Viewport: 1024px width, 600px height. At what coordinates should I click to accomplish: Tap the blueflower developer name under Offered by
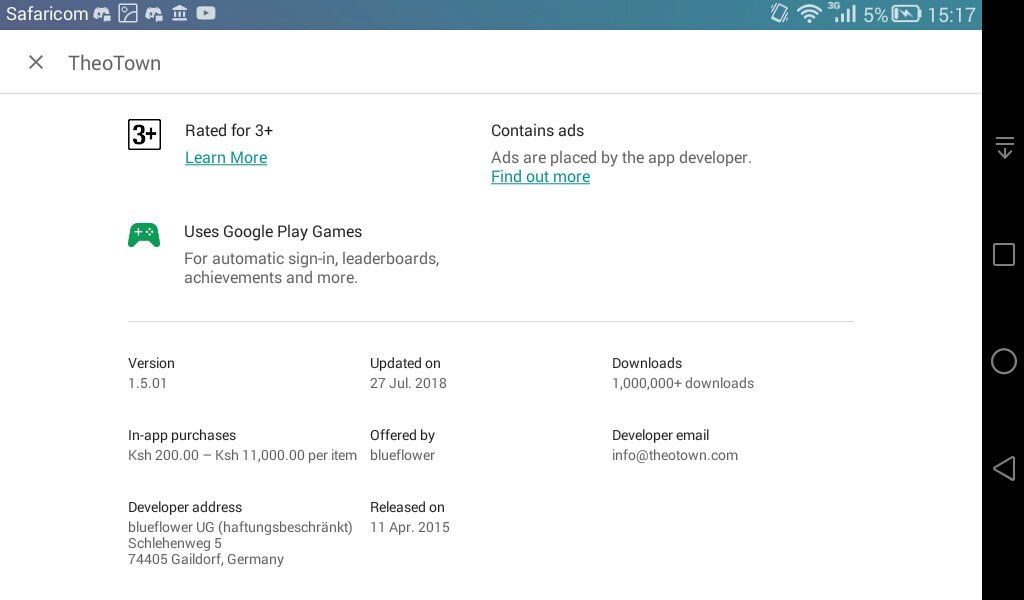click(x=402, y=455)
